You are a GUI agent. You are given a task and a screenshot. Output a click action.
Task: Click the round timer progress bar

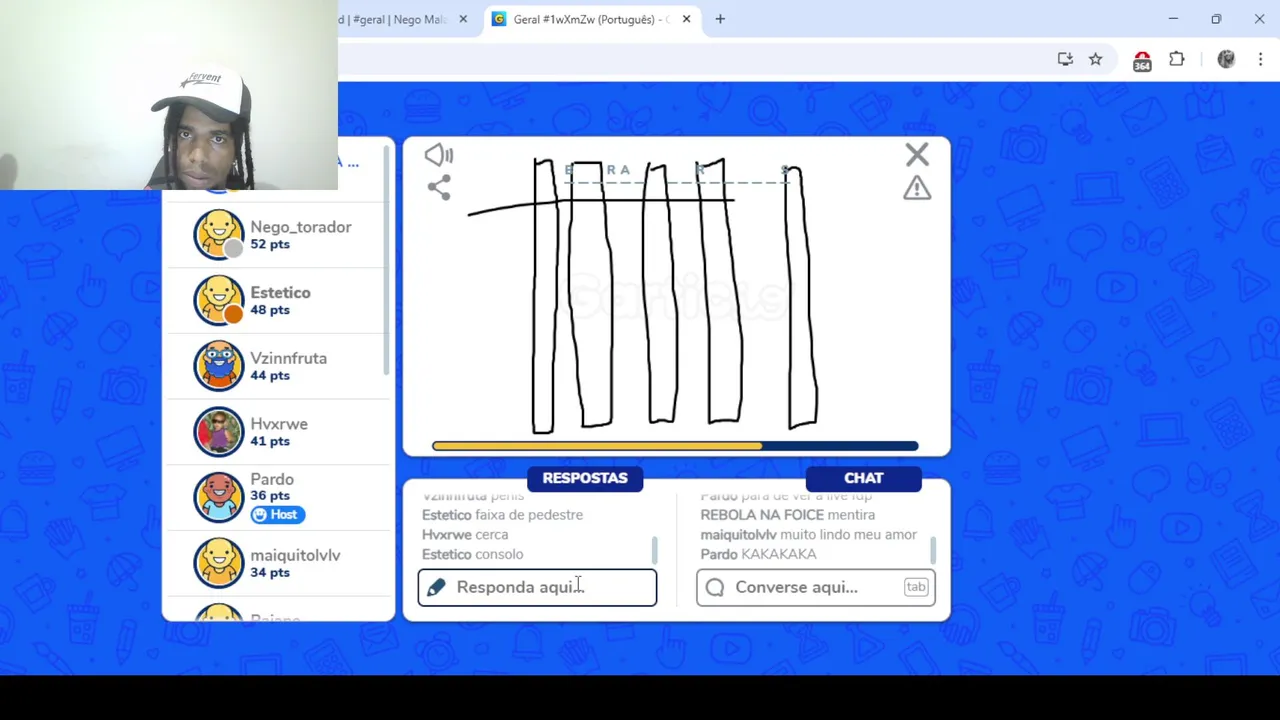point(675,446)
